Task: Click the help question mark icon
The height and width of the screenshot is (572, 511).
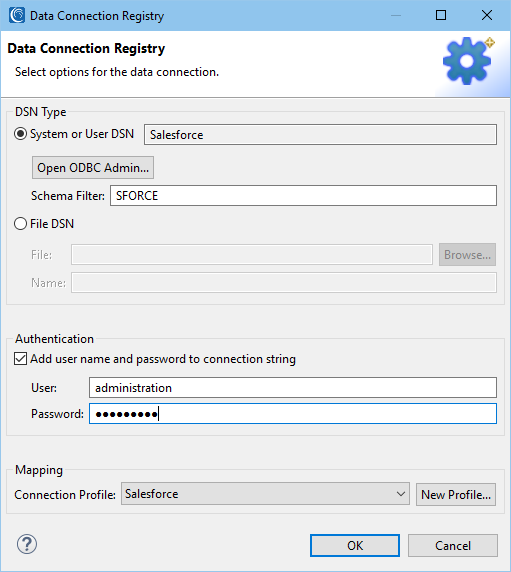Action: click(27, 545)
